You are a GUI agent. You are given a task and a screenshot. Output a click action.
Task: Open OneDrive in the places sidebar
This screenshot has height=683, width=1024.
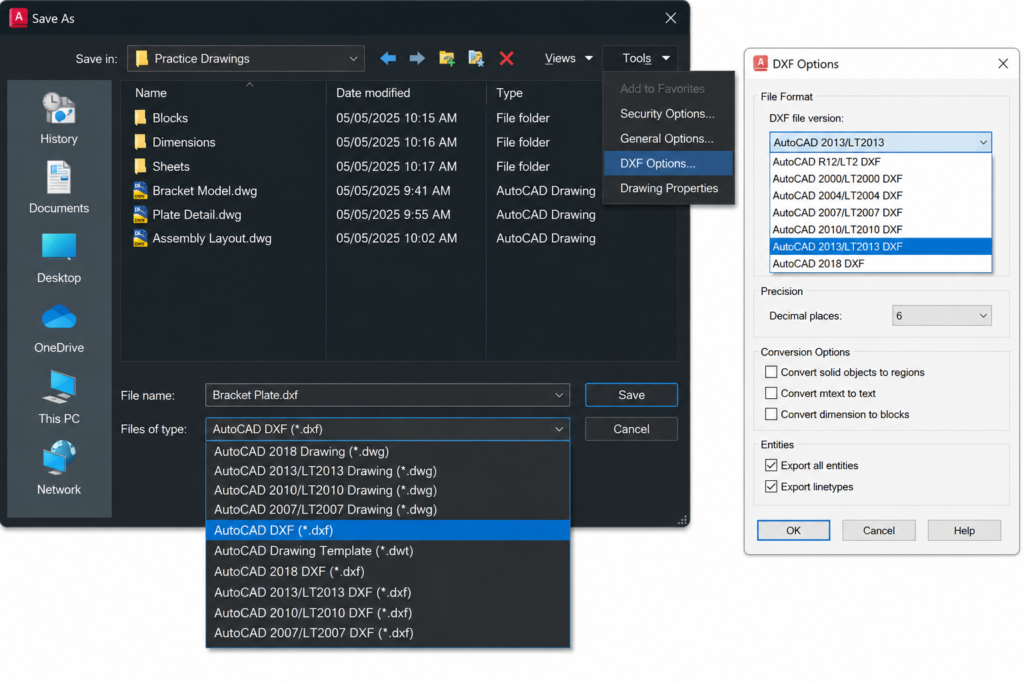click(x=59, y=328)
